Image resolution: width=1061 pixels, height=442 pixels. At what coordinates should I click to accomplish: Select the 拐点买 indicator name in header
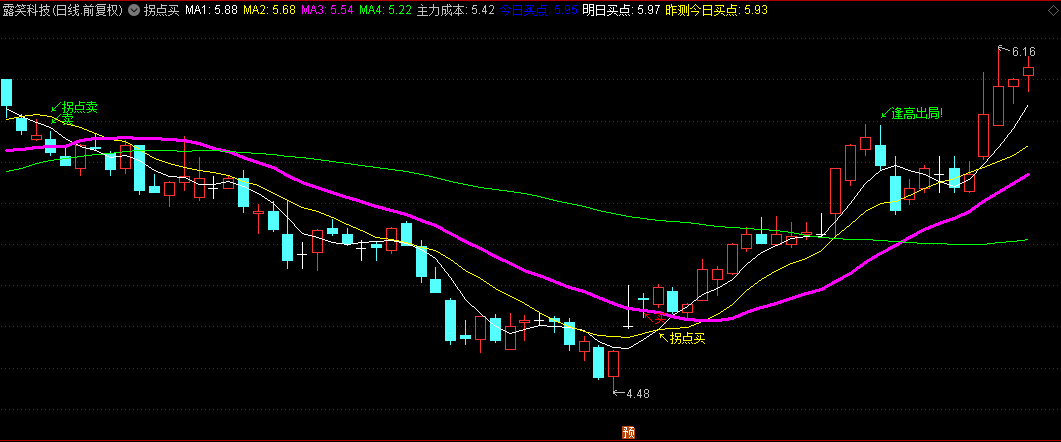(161, 11)
